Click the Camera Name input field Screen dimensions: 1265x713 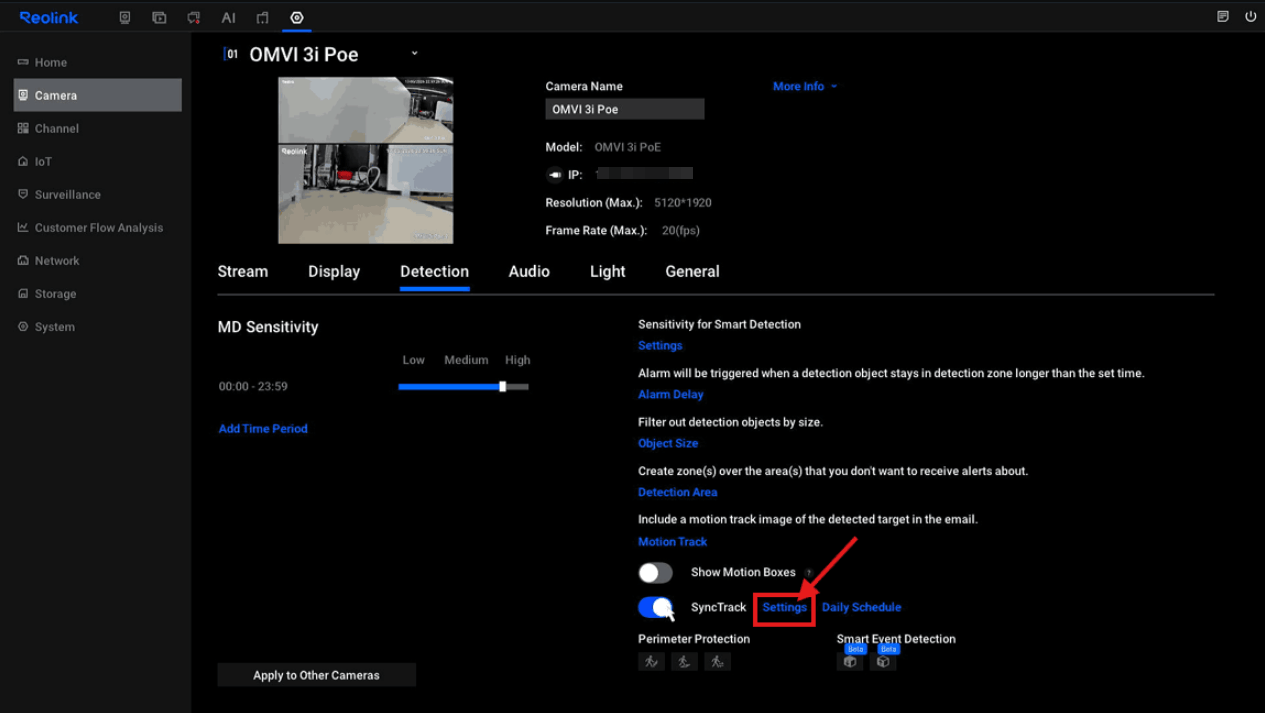pyautogui.click(x=625, y=109)
